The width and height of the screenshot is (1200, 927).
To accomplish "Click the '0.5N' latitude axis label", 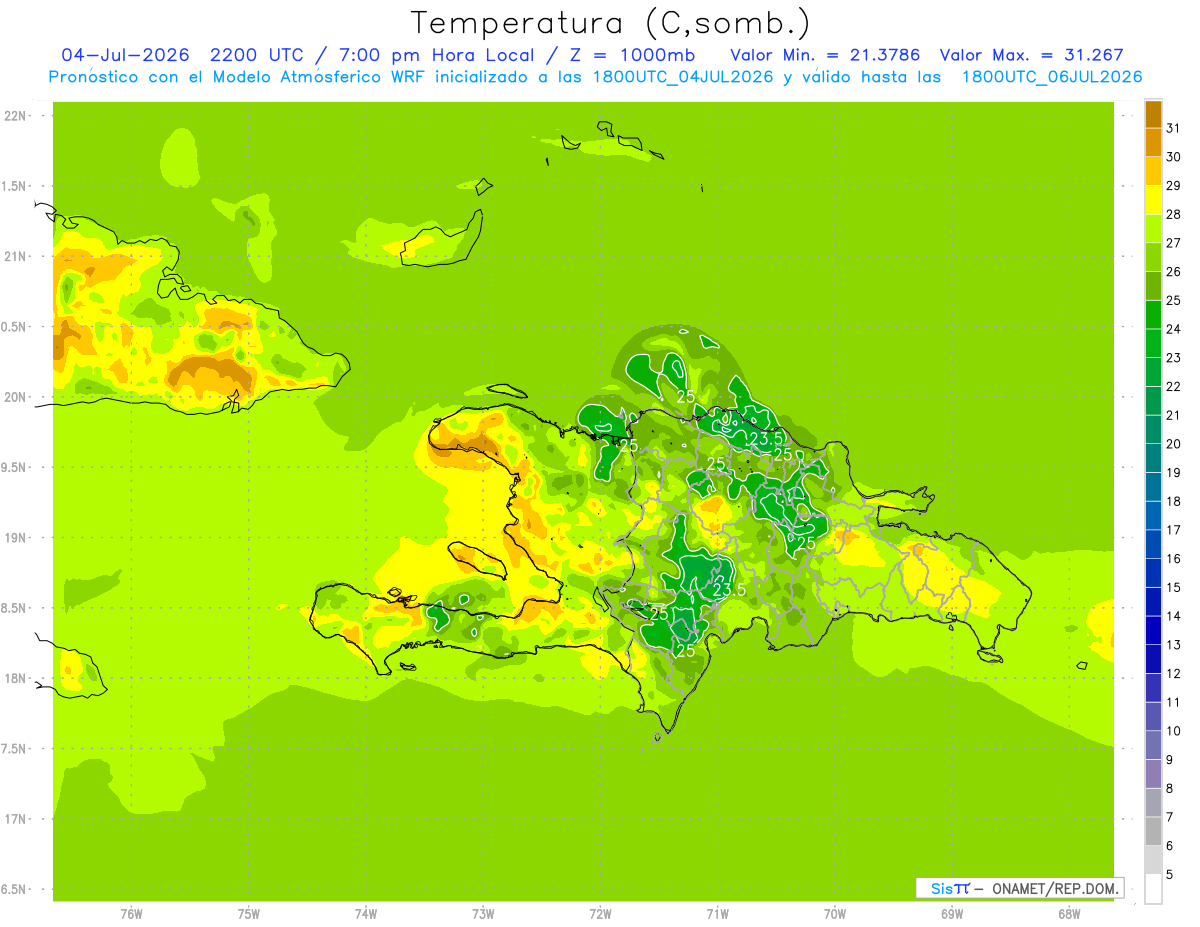I will click(15, 327).
